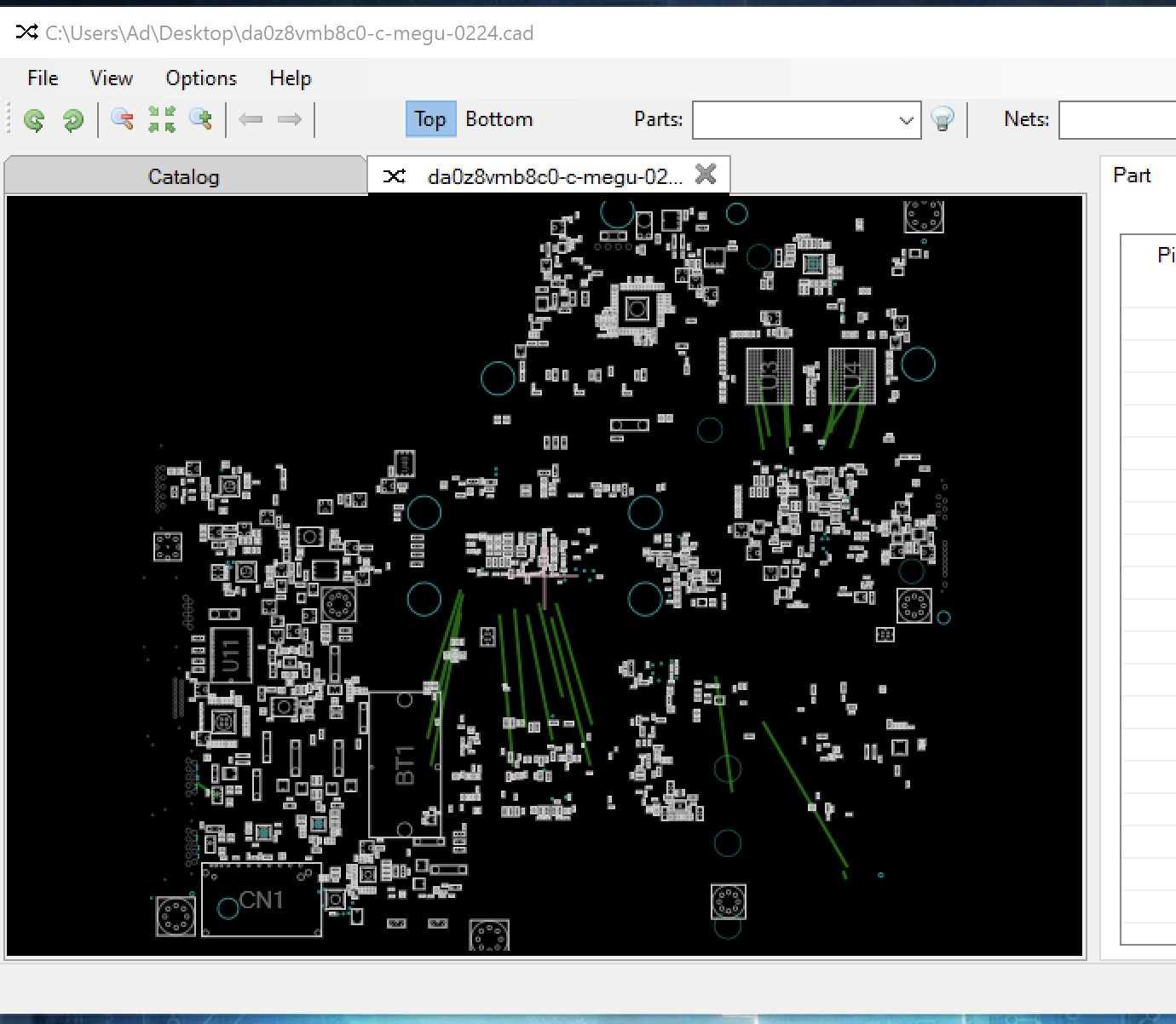The width and height of the screenshot is (1176, 1024).
Task: Click the close X on the board tab
Action: [x=706, y=175]
